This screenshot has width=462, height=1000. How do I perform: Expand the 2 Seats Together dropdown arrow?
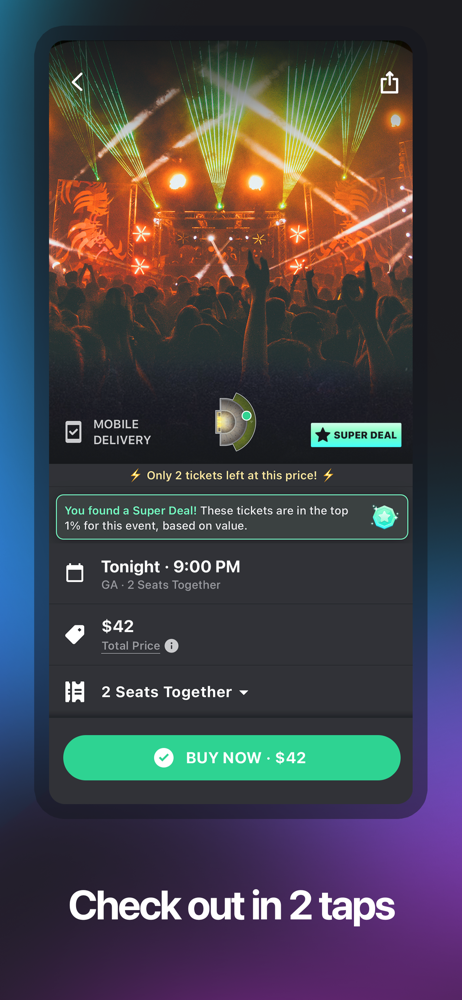coord(243,693)
